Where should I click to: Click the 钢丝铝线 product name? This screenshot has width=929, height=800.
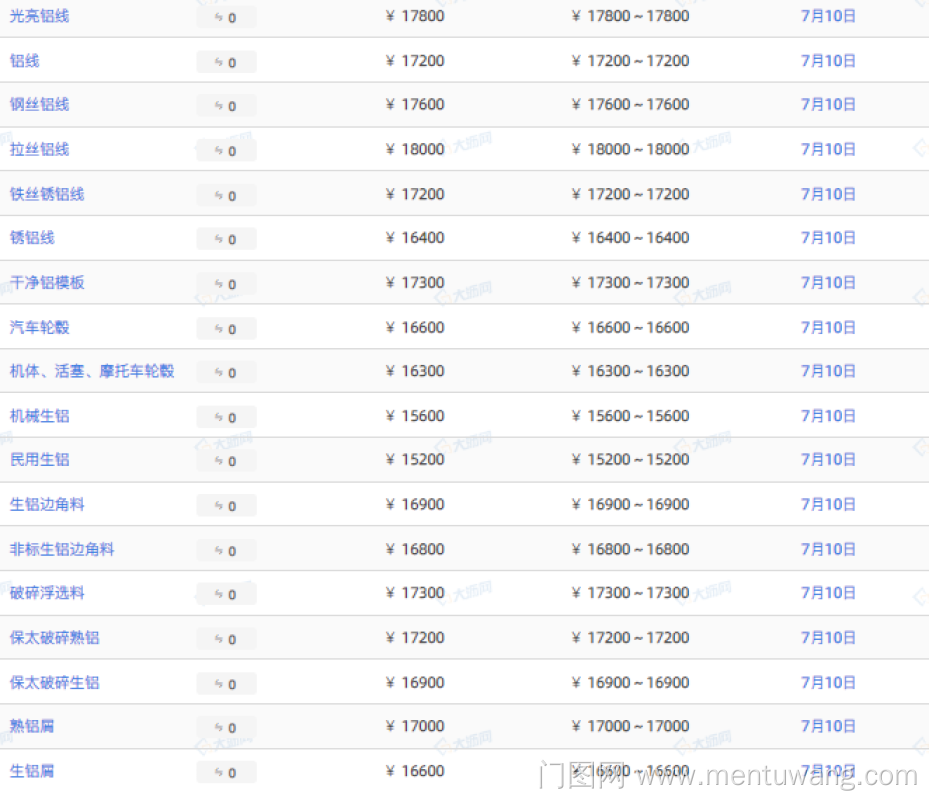point(40,104)
